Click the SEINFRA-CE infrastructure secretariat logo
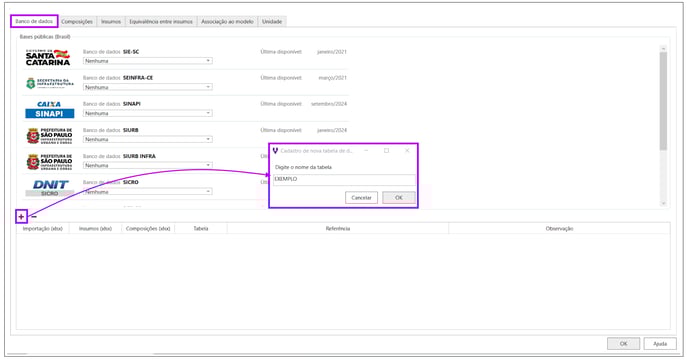 click(x=49, y=83)
